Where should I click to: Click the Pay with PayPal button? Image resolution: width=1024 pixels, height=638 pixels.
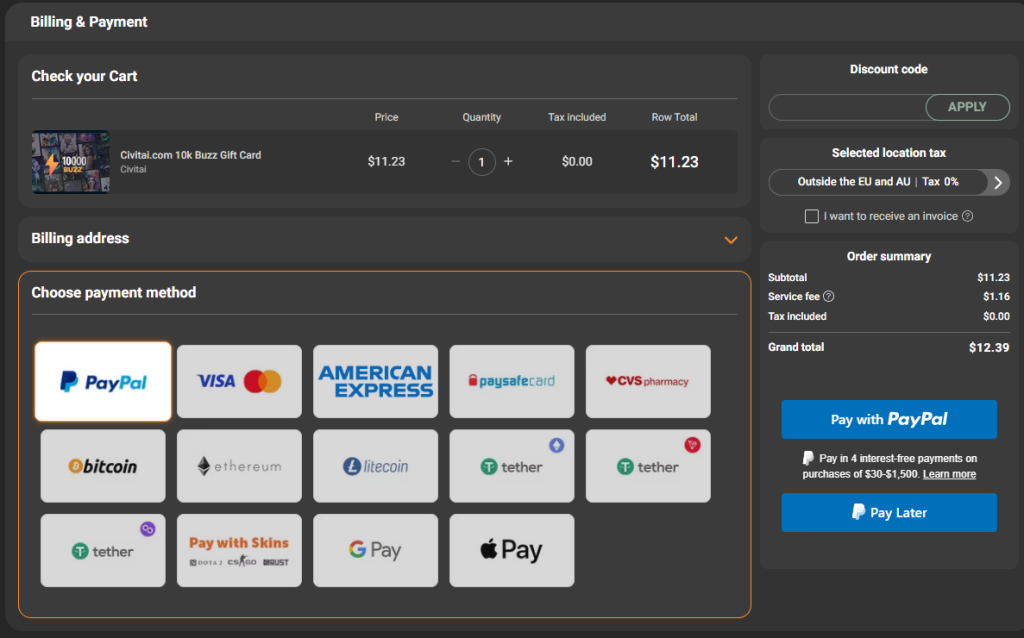pos(889,419)
